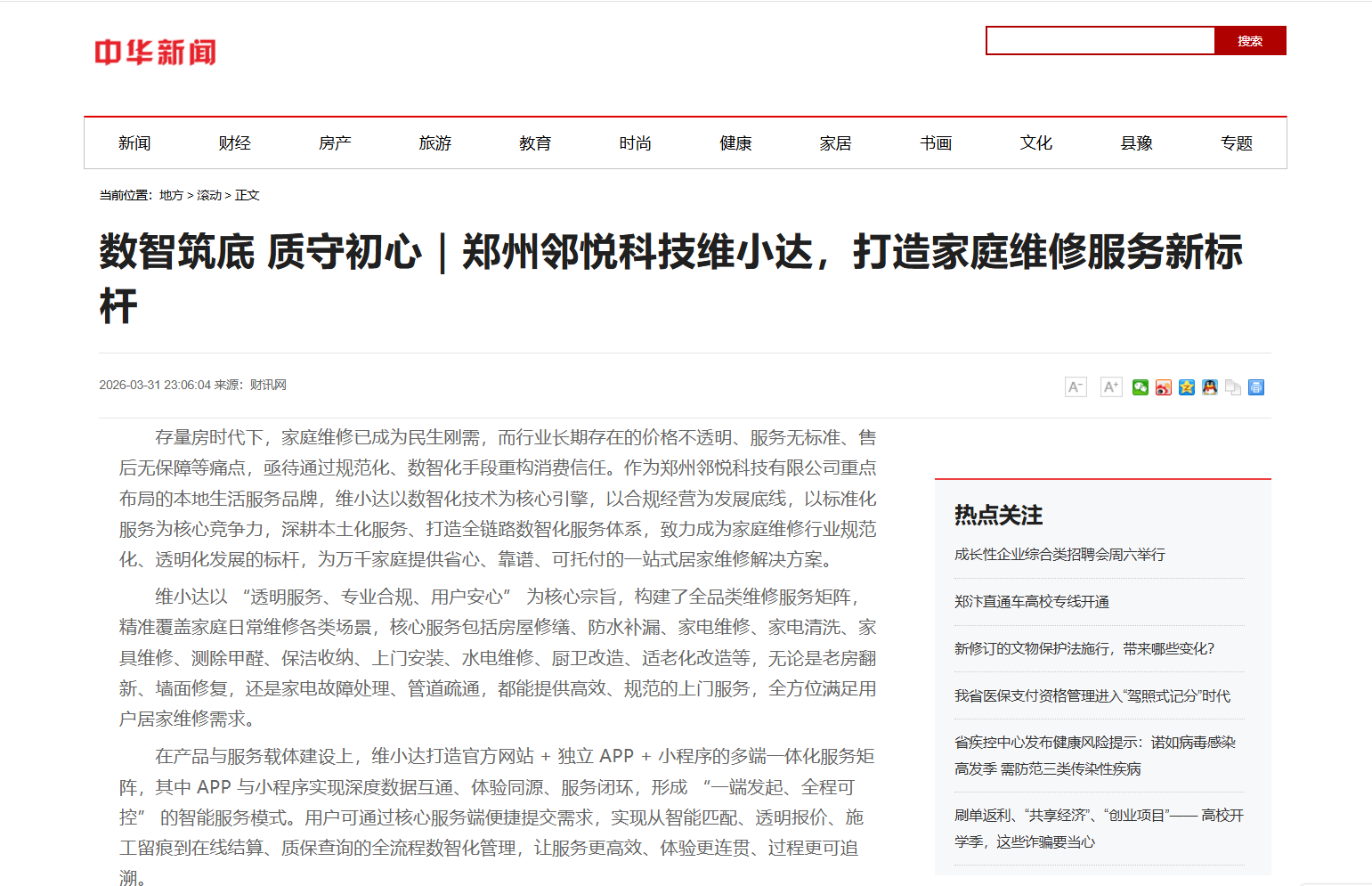Image resolution: width=1372 pixels, height=886 pixels.
Task: Focus the search input field
Action: pyautogui.click(x=1100, y=41)
